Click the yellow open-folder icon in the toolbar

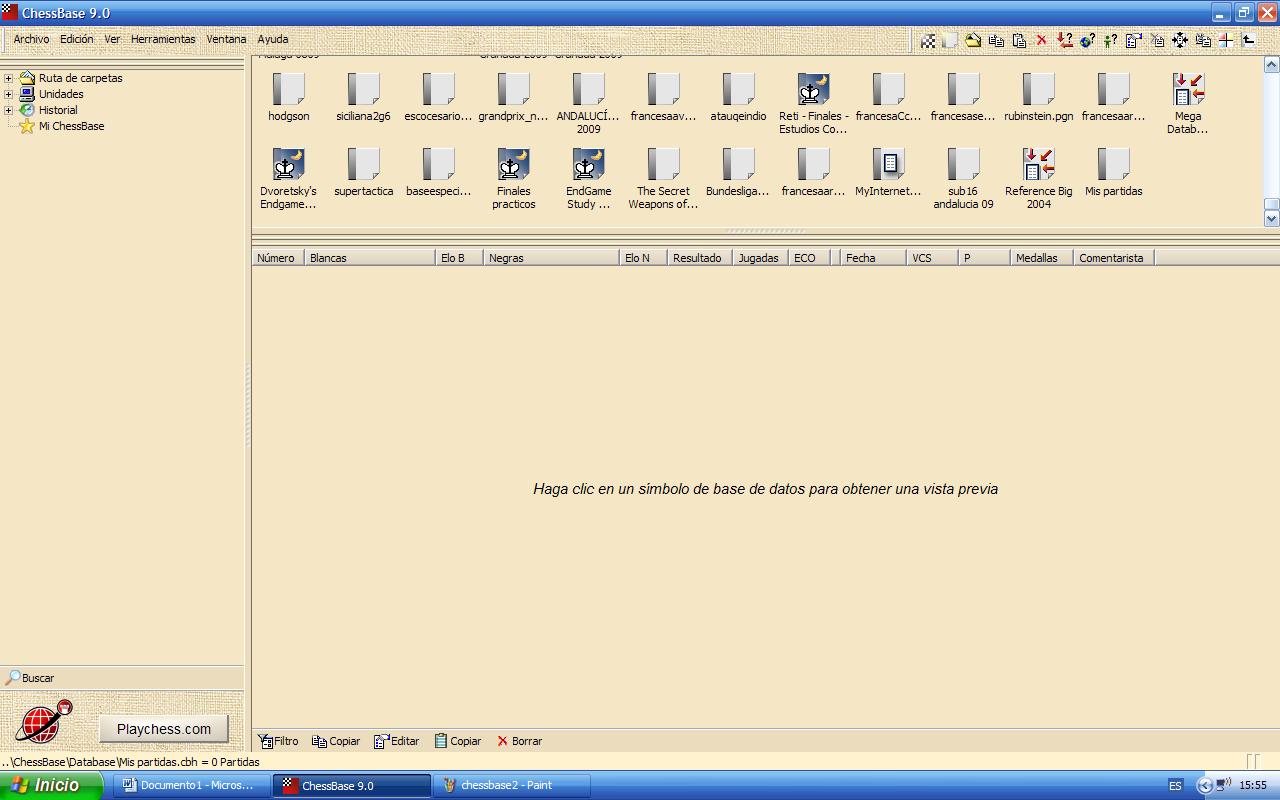point(973,41)
